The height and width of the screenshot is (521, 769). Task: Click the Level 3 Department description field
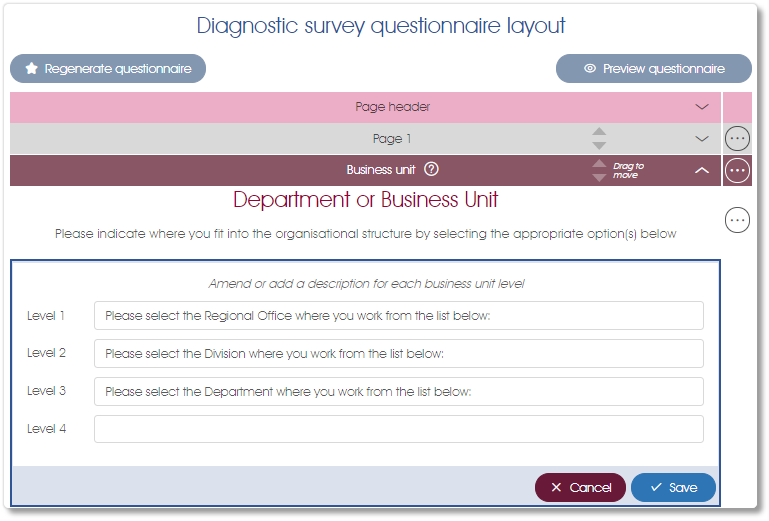(399, 391)
